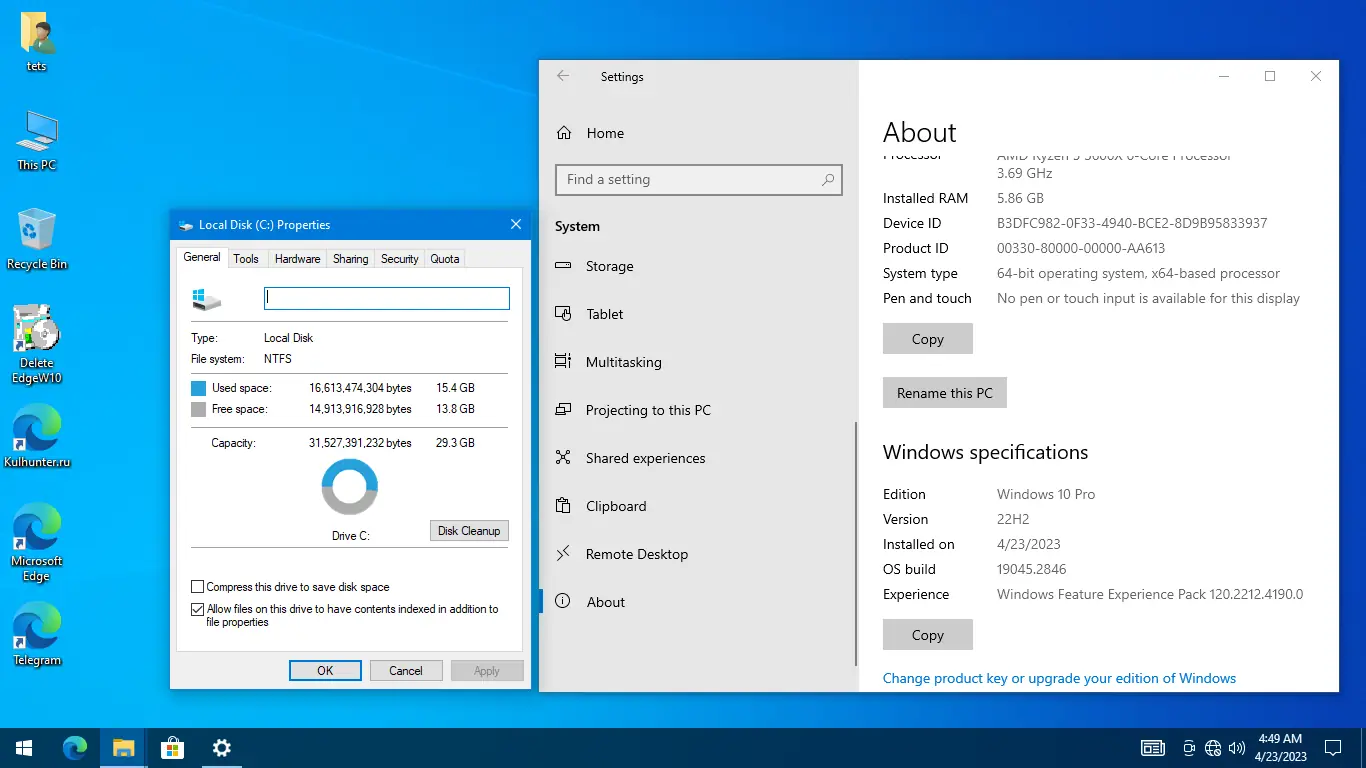
Task: Click Rename this PC button
Action: pyautogui.click(x=945, y=393)
